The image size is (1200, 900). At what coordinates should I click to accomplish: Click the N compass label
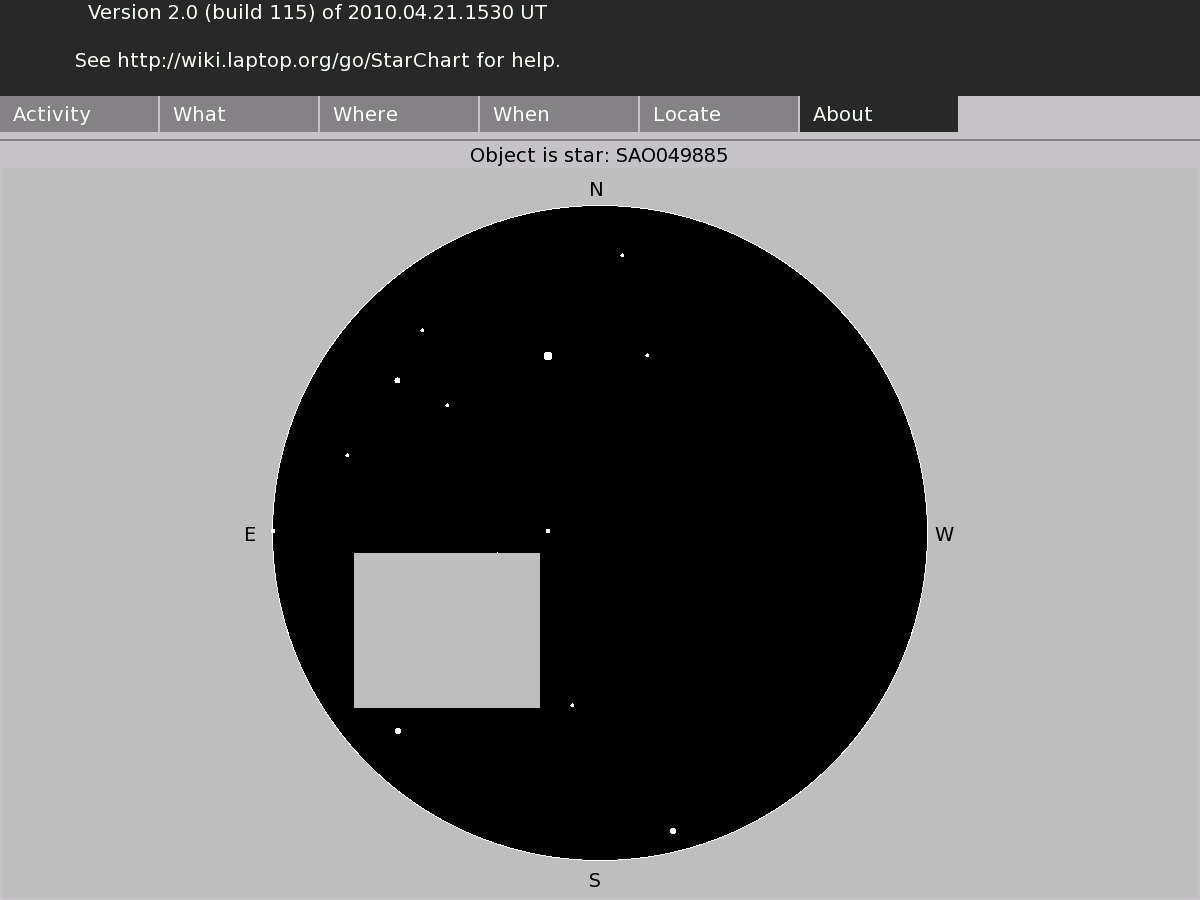pyautogui.click(x=596, y=190)
